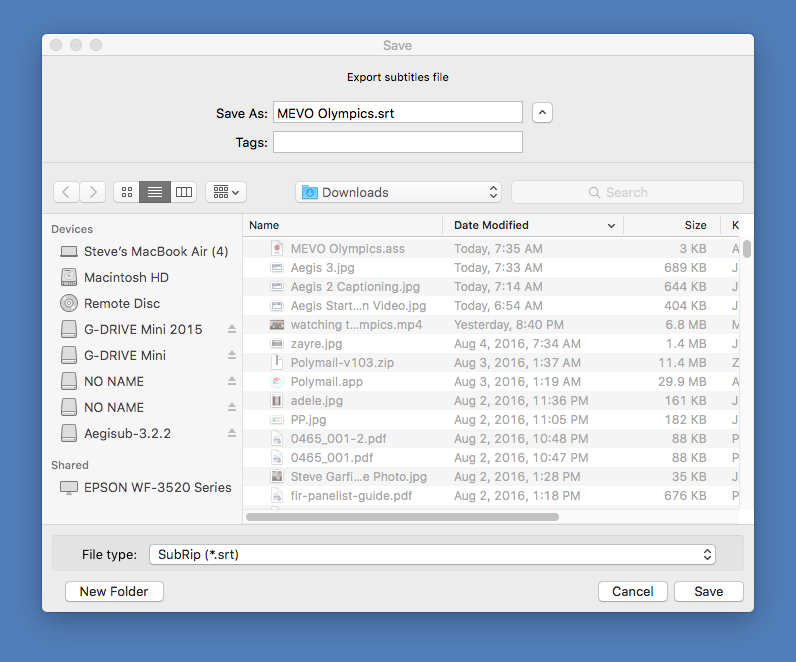
Task: Create a New Folder
Action: coord(114,591)
